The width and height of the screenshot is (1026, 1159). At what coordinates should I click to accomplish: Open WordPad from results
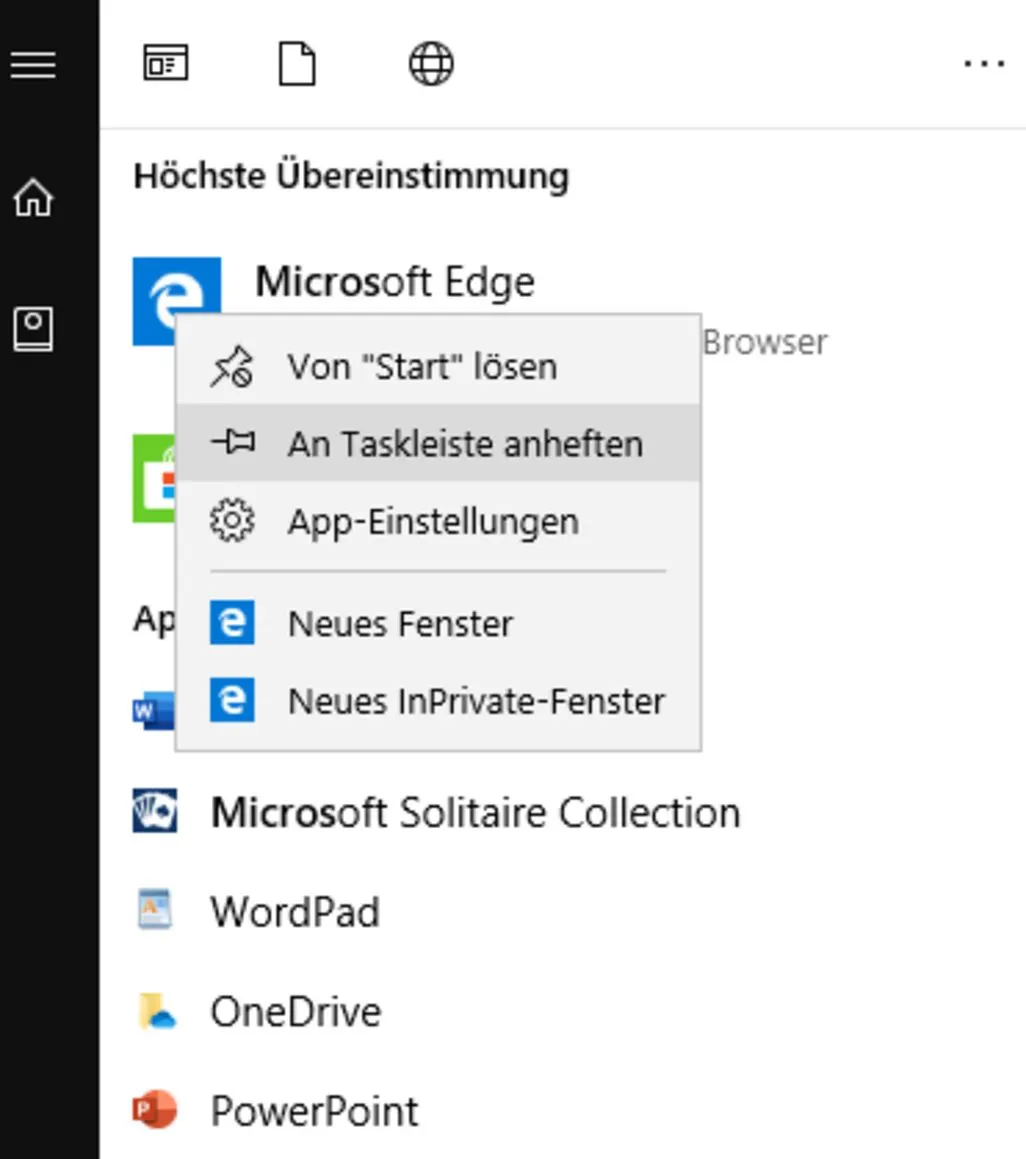coord(295,911)
